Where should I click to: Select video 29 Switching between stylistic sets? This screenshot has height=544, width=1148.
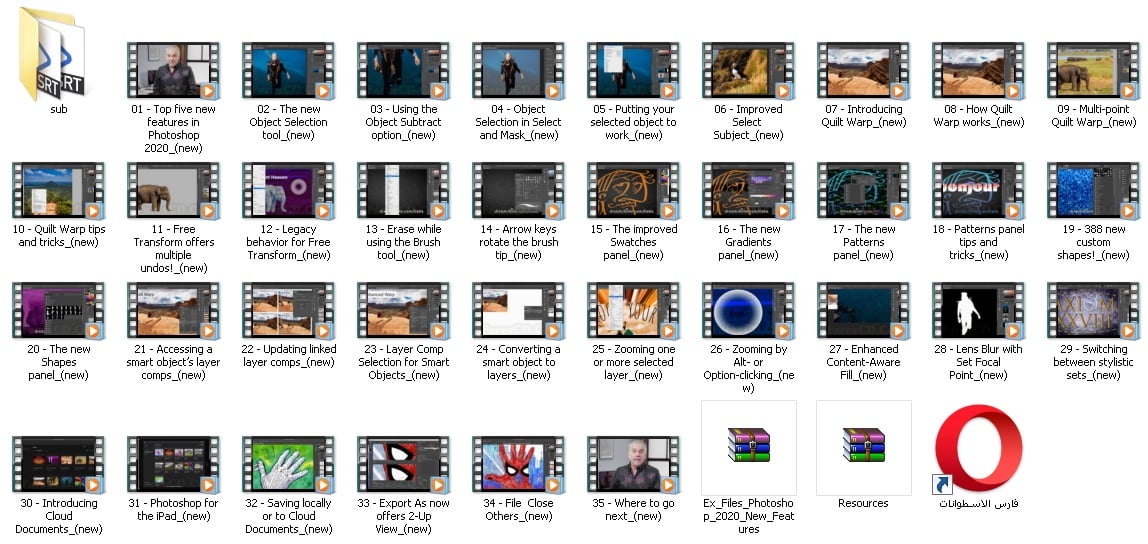(x=1093, y=310)
